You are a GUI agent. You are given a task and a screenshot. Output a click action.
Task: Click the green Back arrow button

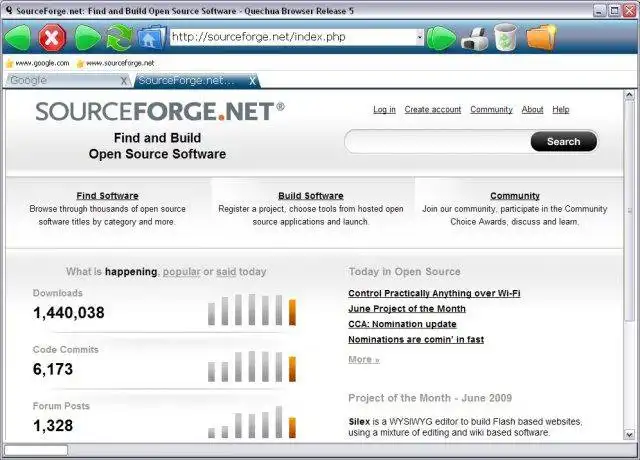(18, 38)
